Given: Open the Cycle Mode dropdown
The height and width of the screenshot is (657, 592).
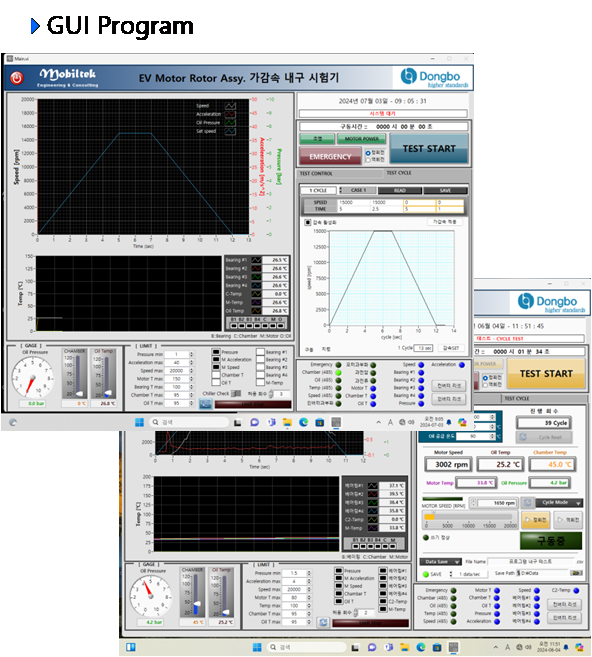Looking at the screenshot, I should (x=559, y=502).
